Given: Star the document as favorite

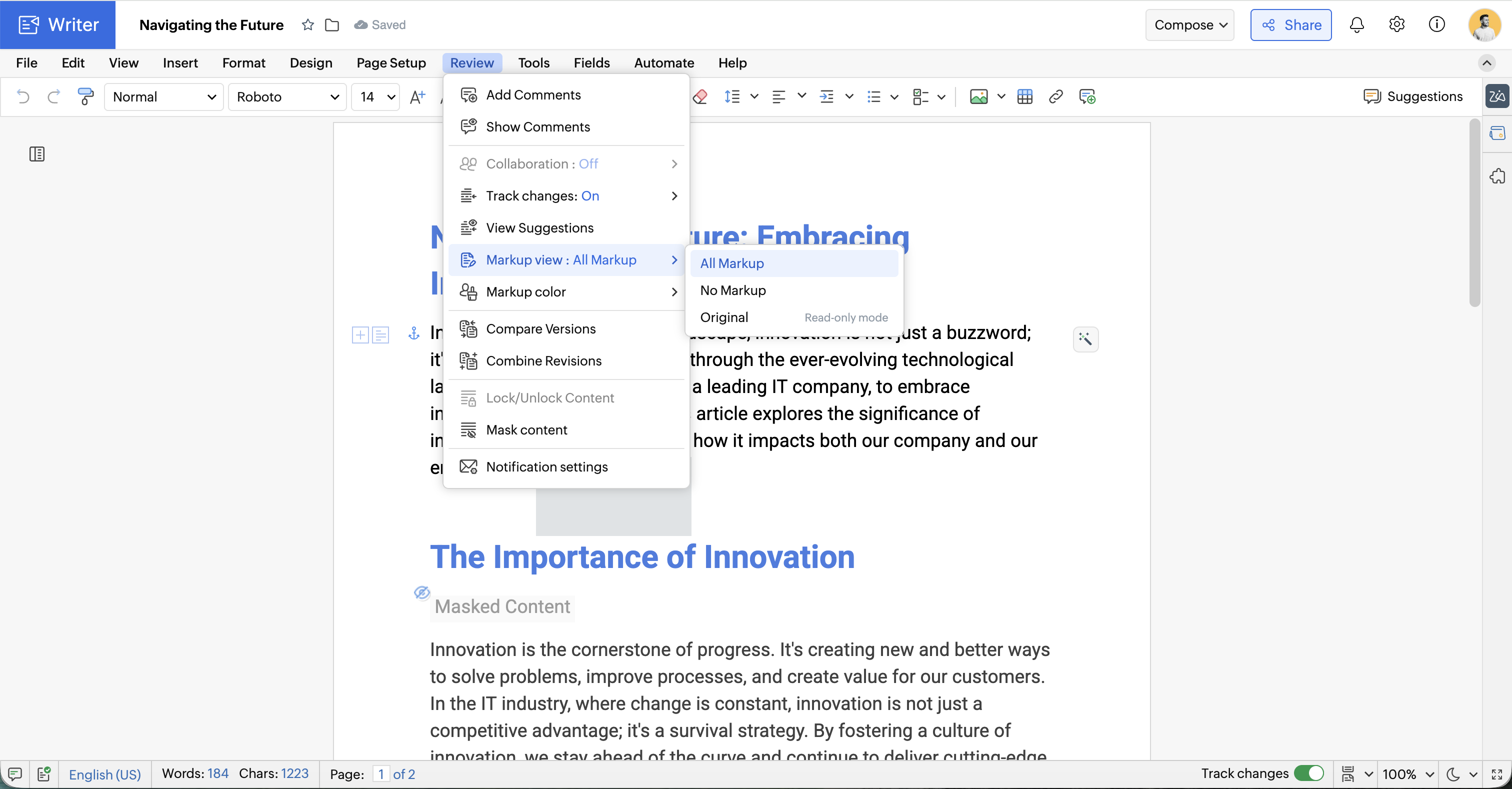Looking at the screenshot, I should 307,24.
